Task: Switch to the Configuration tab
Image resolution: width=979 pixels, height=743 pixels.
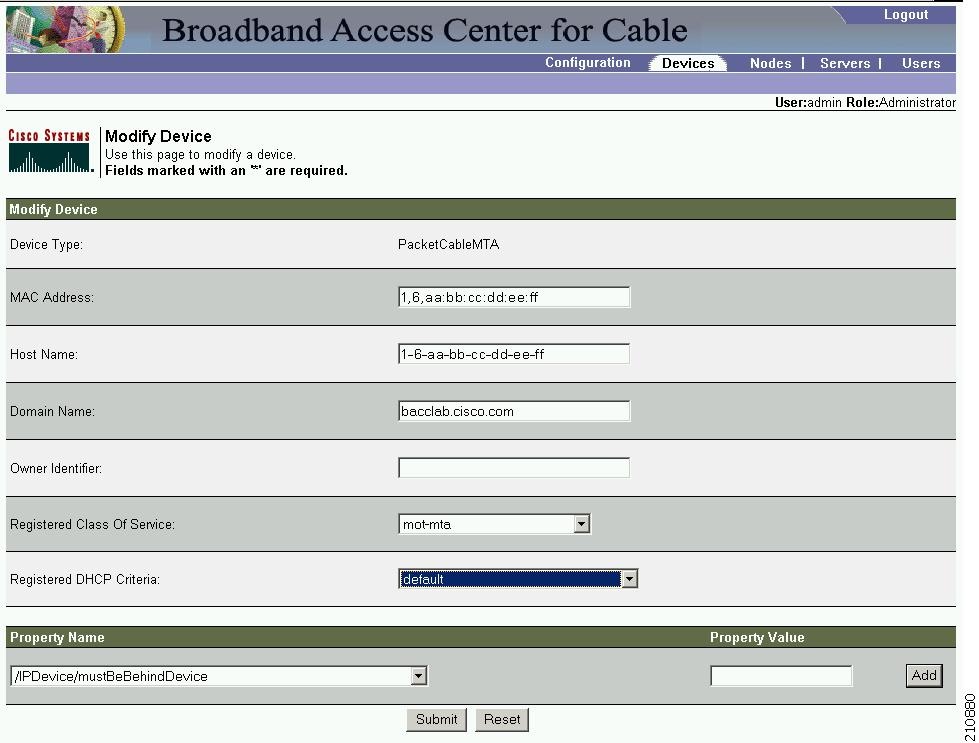Action: click(588, 62)
